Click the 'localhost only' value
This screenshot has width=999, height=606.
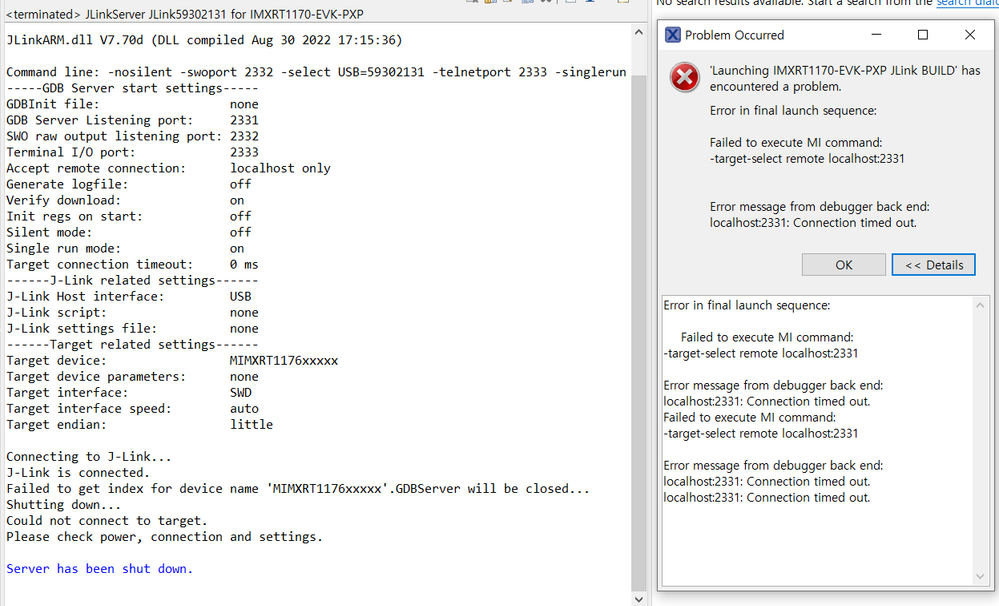[280, 168]
